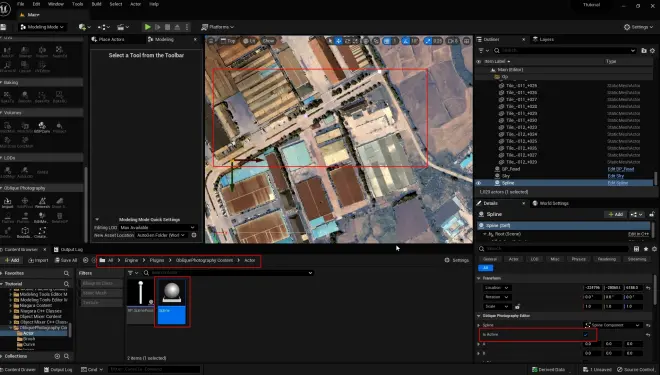This screenshot has height=375, width=660.
Task: Select the BSPConv tool in Volumes
Action: (x=42, y=128)
